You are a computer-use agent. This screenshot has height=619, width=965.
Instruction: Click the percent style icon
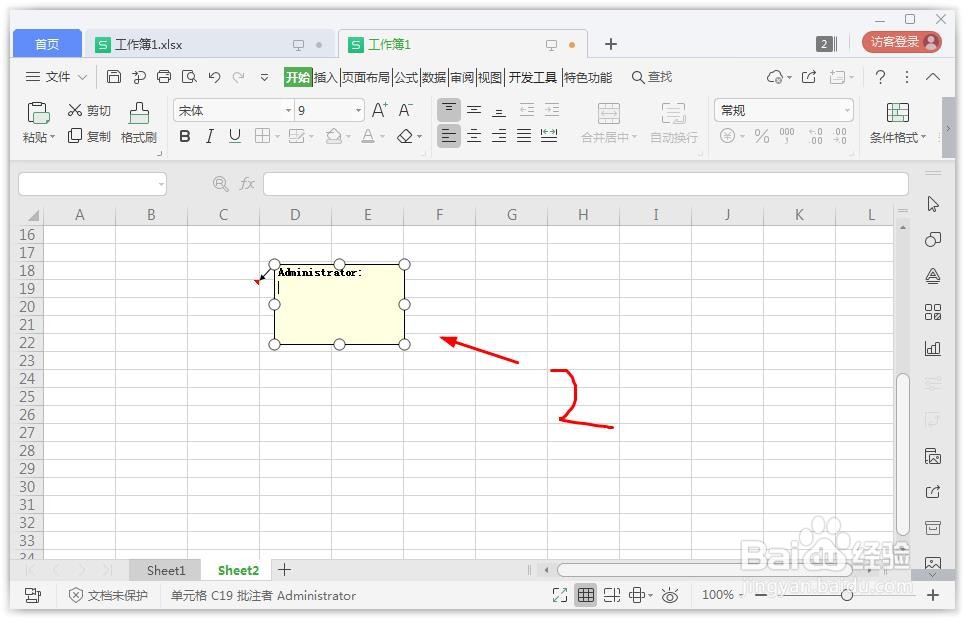pyautogui.click(x=762, y=136)
